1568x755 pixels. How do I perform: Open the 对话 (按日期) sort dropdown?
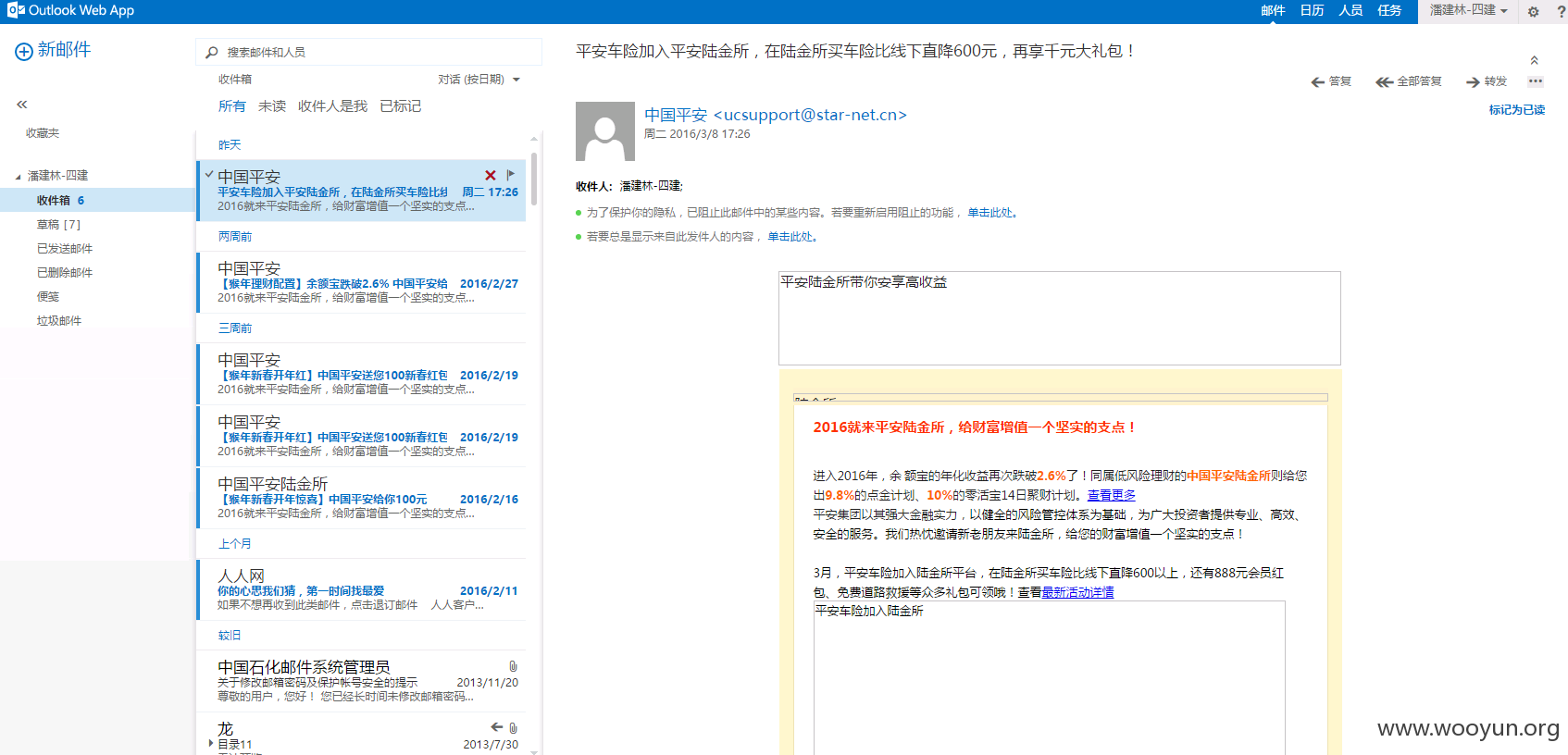point(479,80)
